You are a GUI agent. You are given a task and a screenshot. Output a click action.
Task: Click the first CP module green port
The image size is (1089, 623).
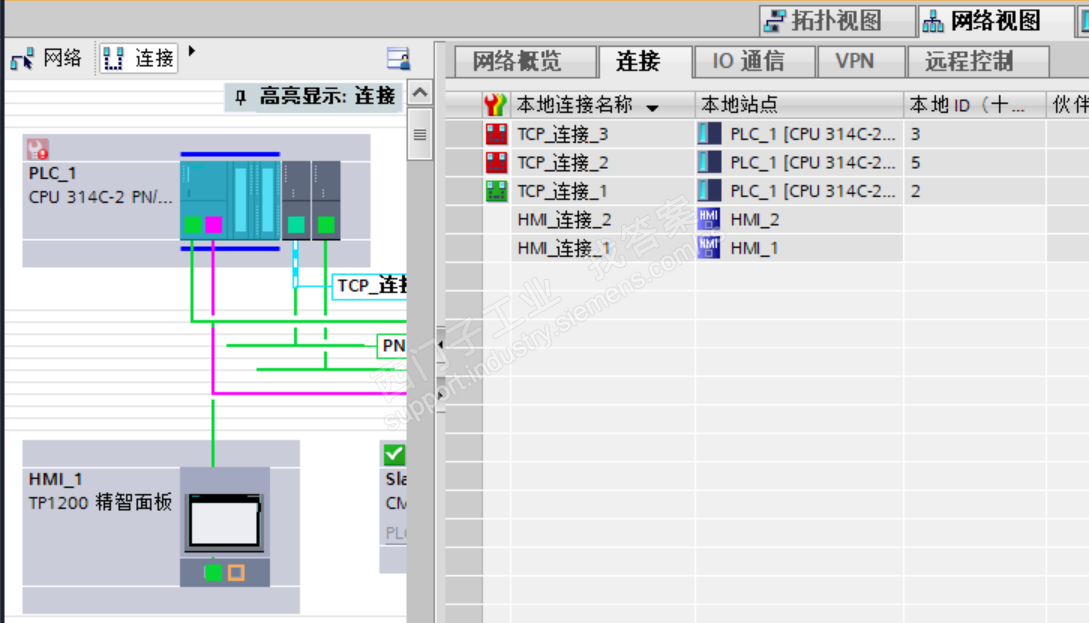click(x=296, y=224)
